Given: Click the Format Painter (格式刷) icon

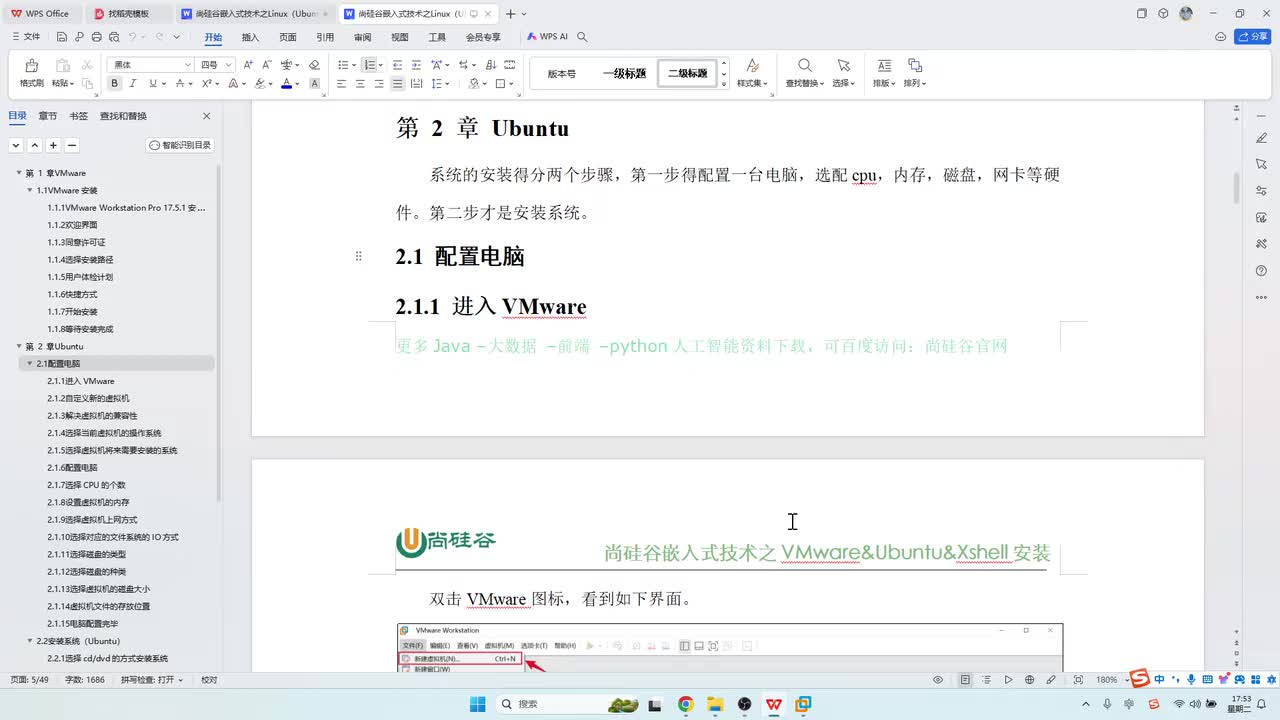Looking at the screenshot, I should tap(31, 66).
